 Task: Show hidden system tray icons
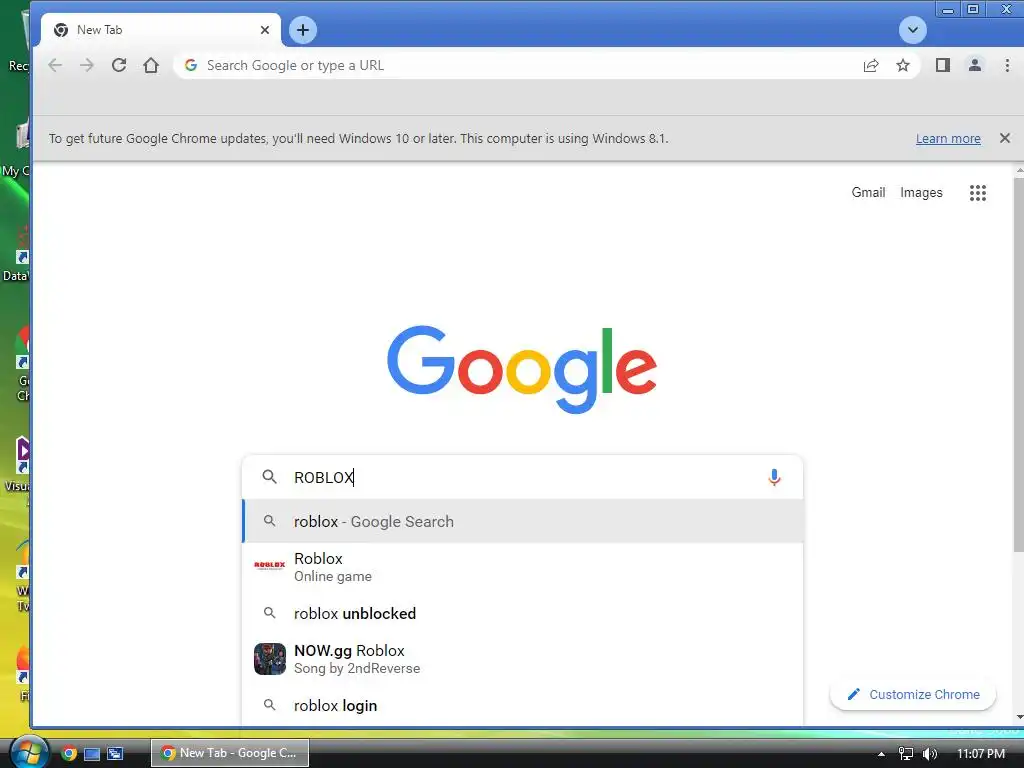pos(881,754)
